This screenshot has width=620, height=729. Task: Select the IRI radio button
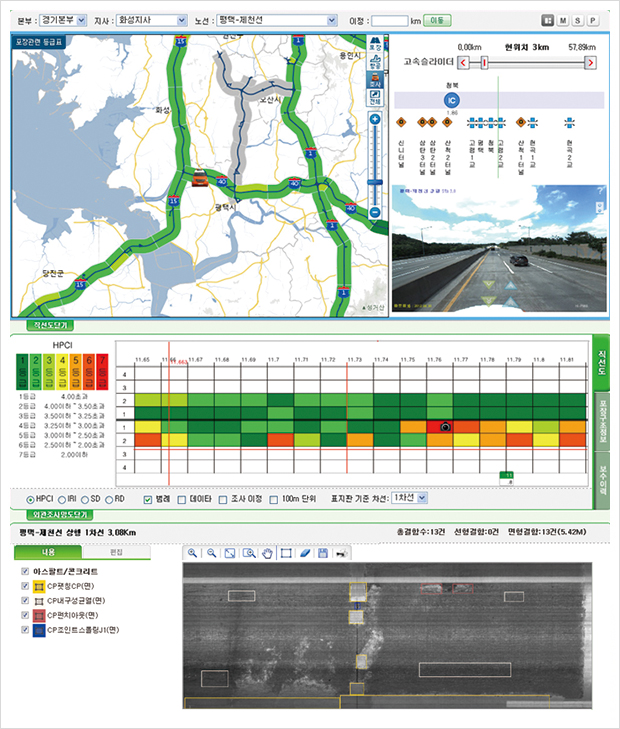tap(61, 500)
